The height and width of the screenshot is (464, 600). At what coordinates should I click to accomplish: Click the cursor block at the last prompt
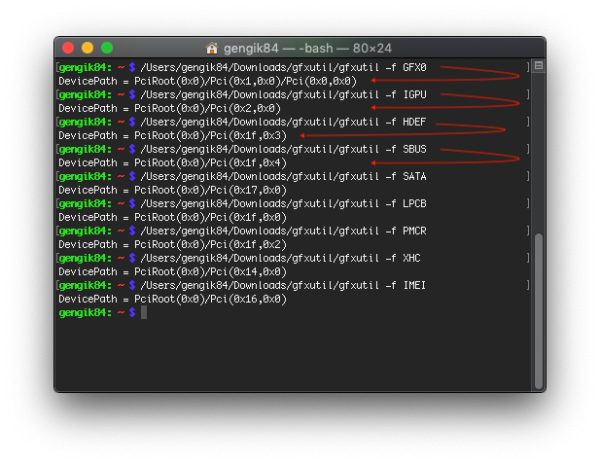click(144, 313)
